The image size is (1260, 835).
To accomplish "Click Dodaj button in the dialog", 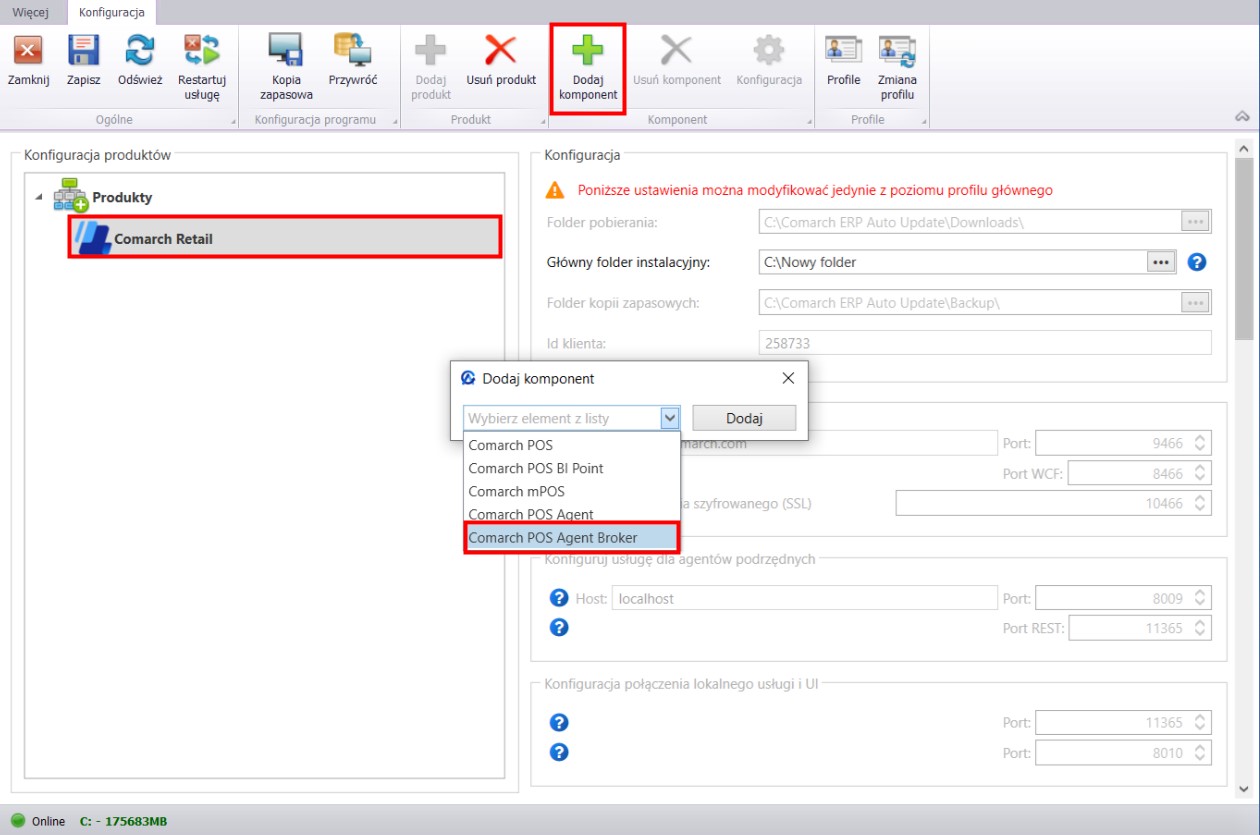I will 744,418.
